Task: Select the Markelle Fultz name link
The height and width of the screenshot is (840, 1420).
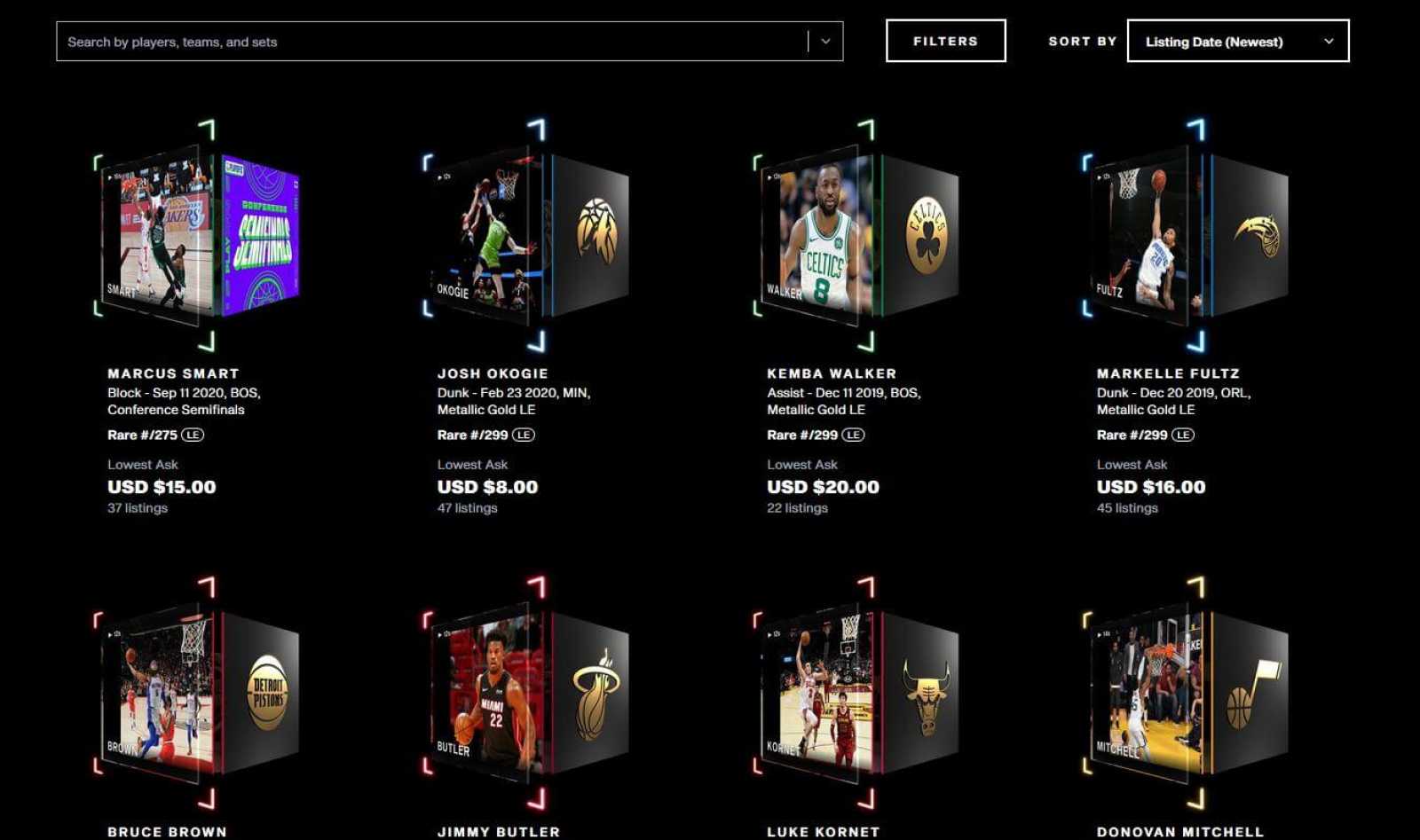Action: 1168,373
